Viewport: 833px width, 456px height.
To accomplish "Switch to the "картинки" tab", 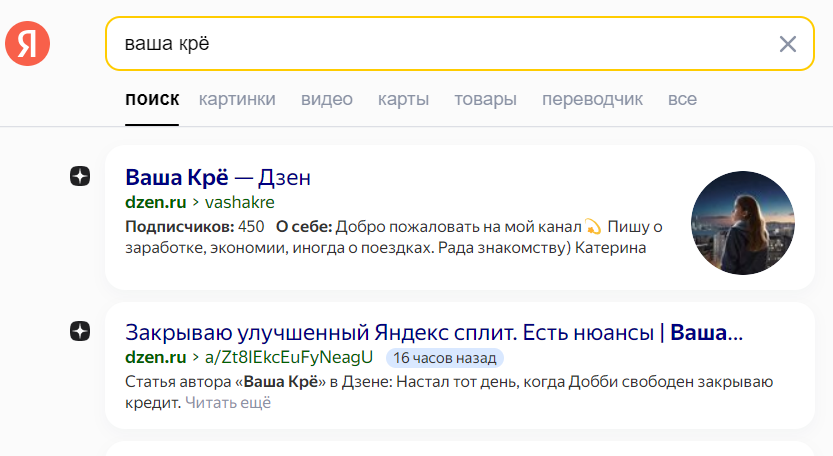I will point(237,99).
